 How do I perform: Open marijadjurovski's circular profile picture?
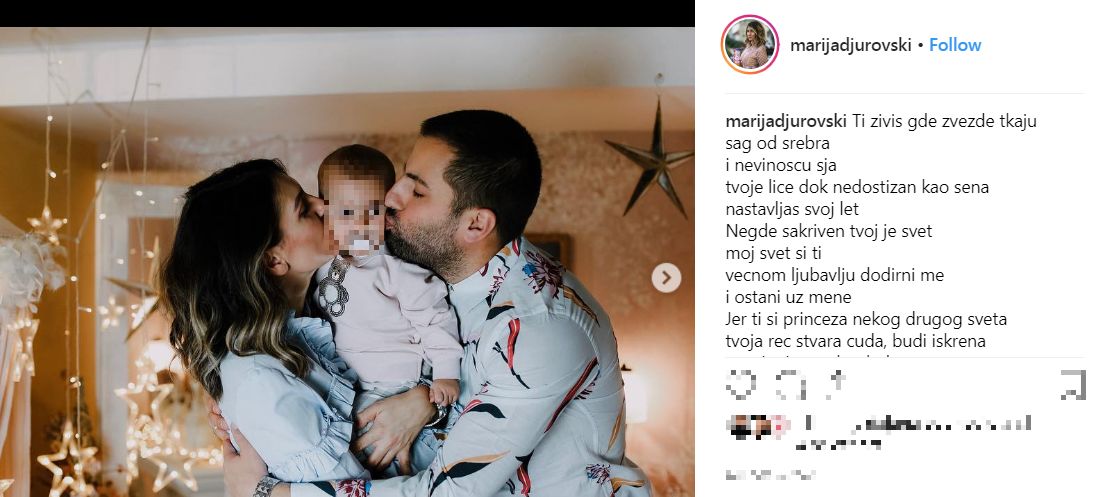(749, 44)
